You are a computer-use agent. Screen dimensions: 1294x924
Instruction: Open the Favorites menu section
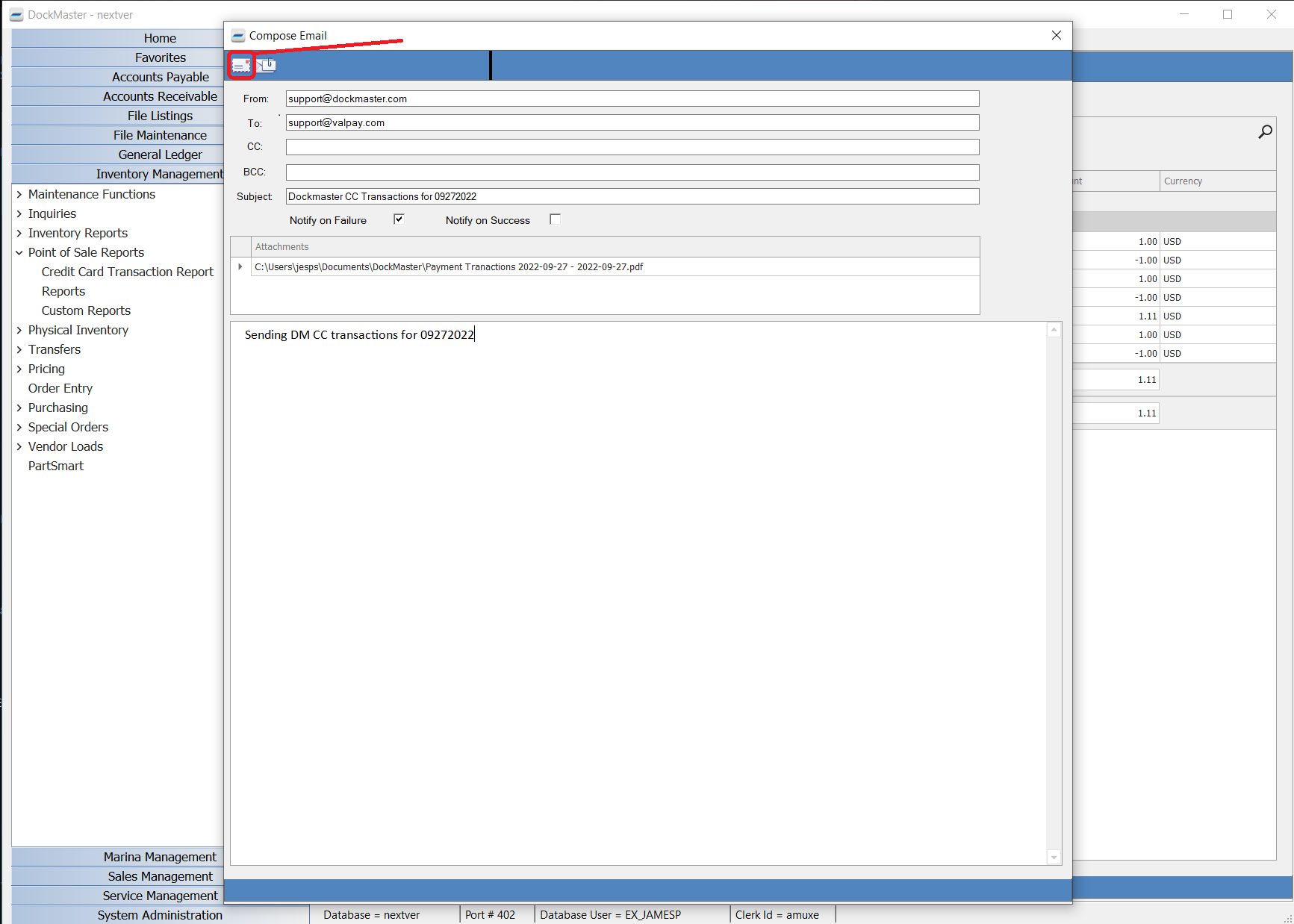(x=118, y=57)
